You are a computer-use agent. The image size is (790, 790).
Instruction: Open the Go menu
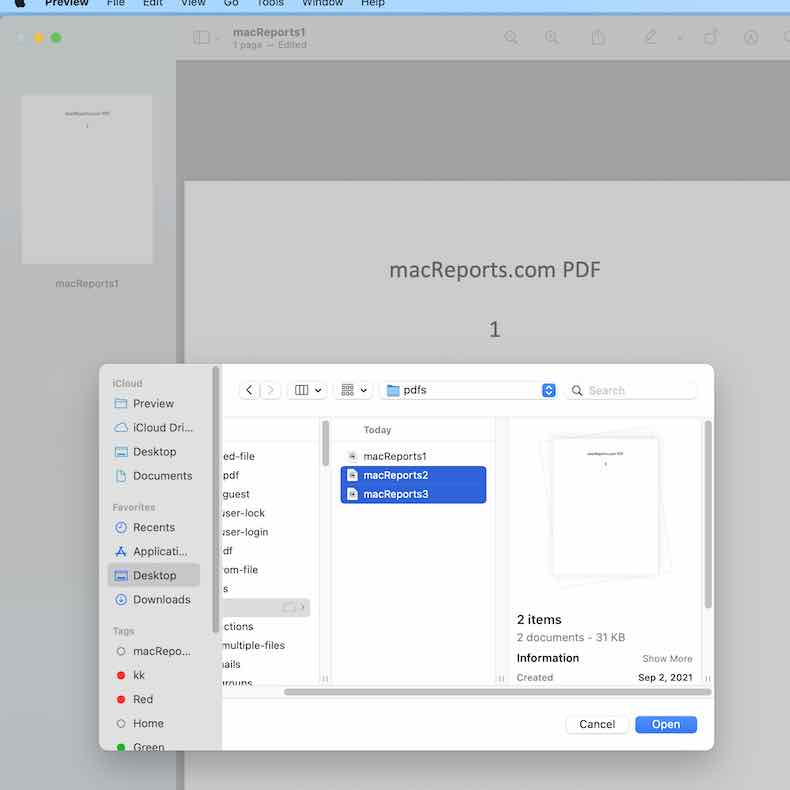231,3
